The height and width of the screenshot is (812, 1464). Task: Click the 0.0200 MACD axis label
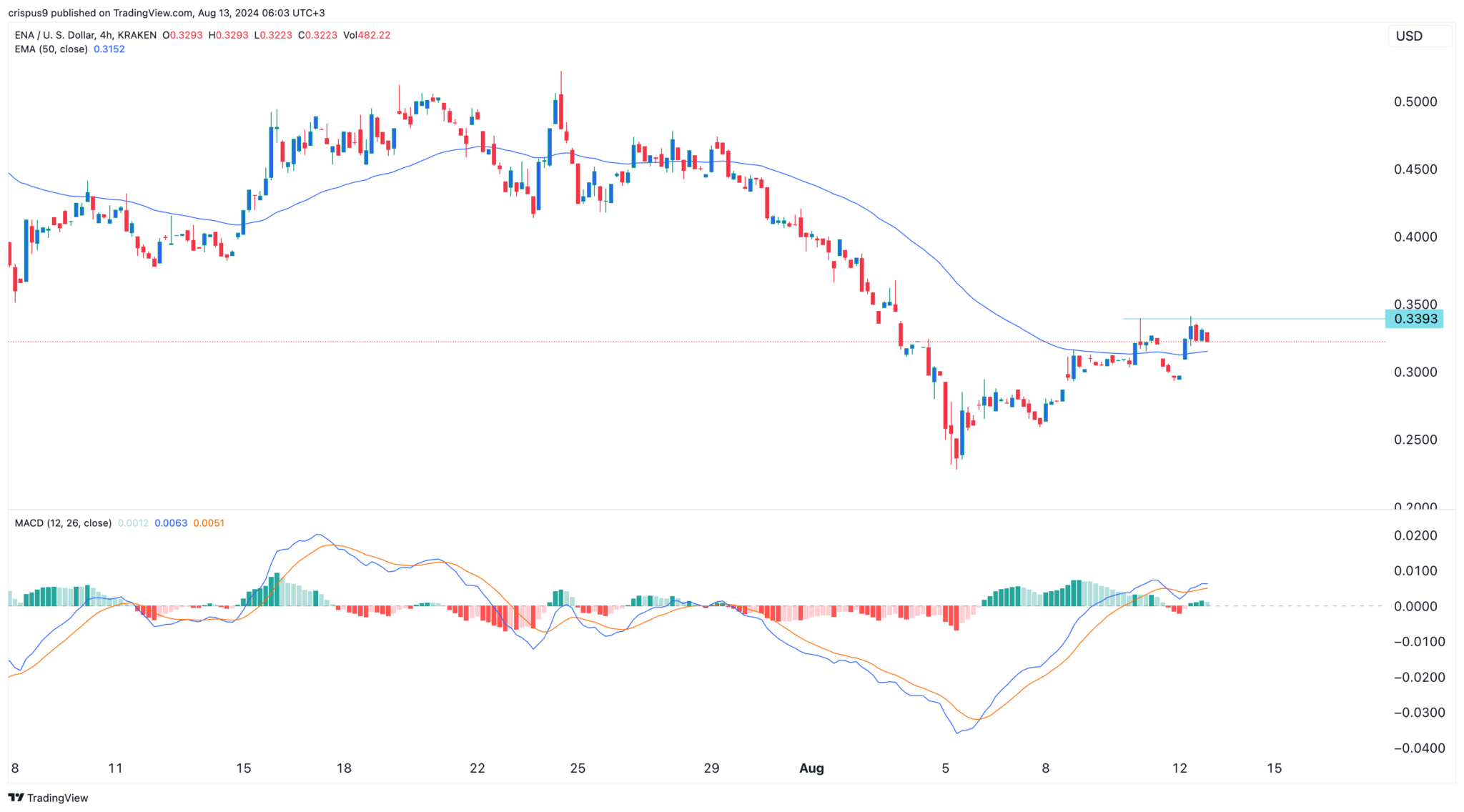(x=1415, y=535)
